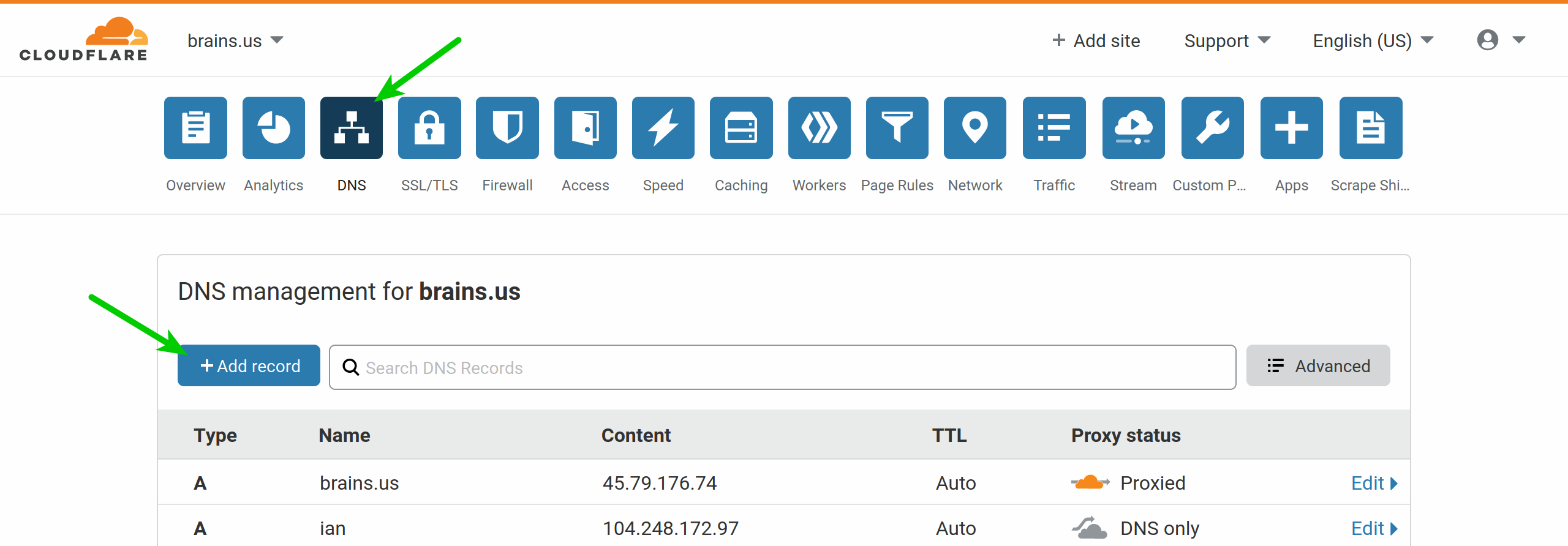Click the 104.248.172.97 content cell
The height and width of the screenshot is (546, 1568).
pyautogui.click(x=671, y=528)
